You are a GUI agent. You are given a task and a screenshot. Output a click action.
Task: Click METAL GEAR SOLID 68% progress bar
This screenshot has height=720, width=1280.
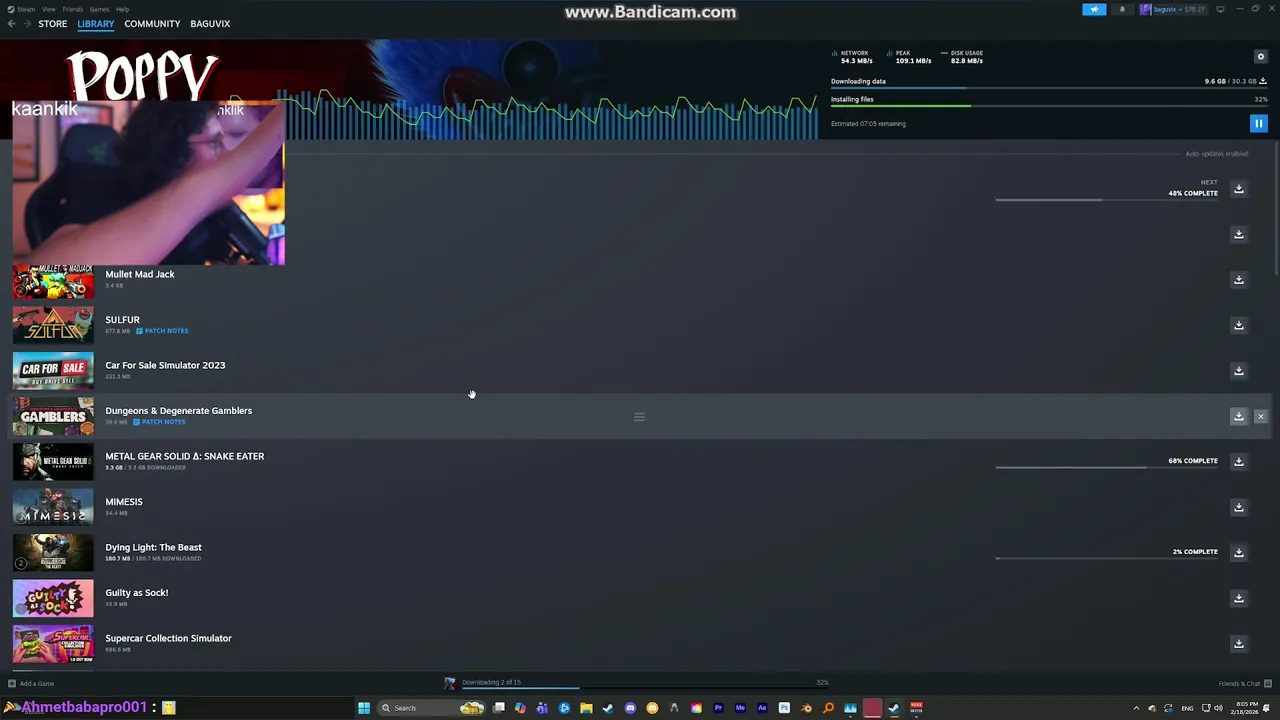[1107, 467]
